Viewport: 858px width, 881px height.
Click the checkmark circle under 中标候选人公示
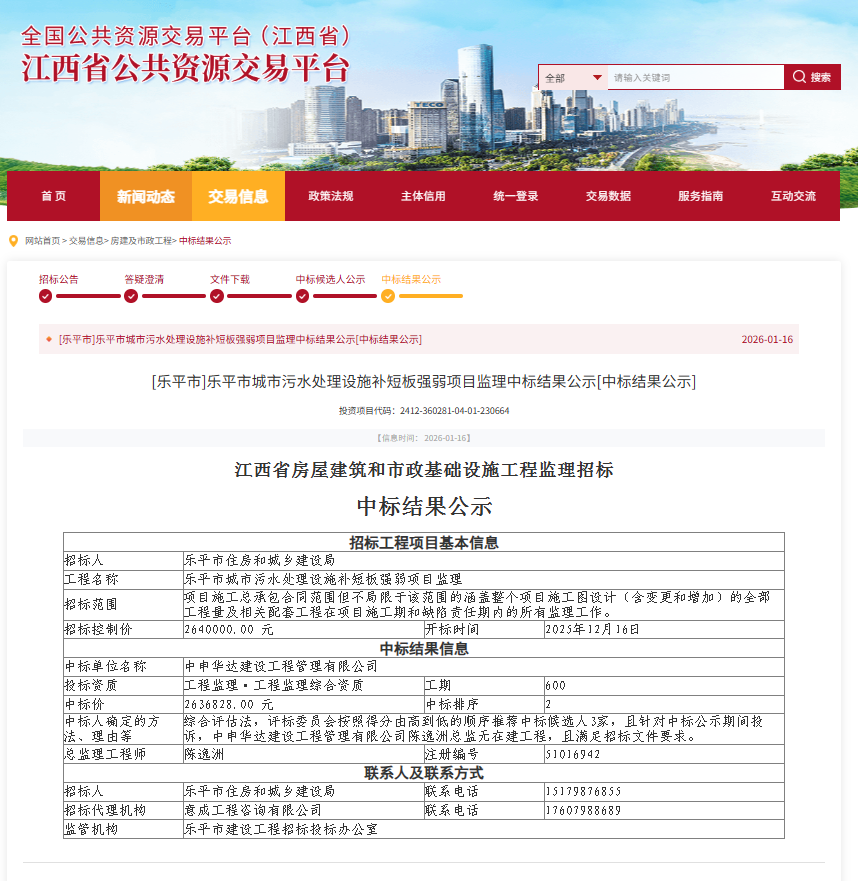click(x=302, y=296)
